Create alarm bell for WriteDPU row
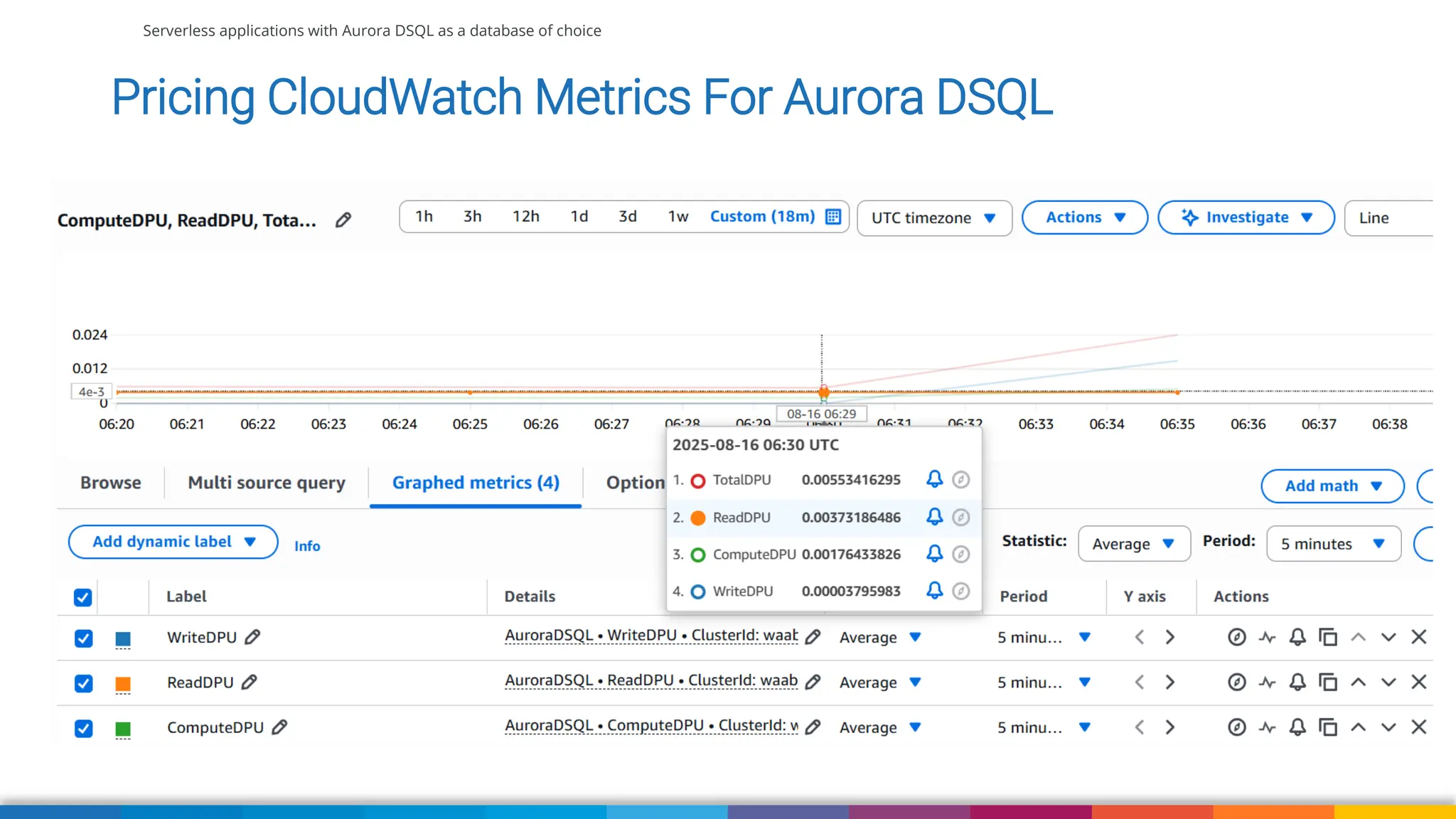Screen dimensions: 1456x819 pos(1297,637)
